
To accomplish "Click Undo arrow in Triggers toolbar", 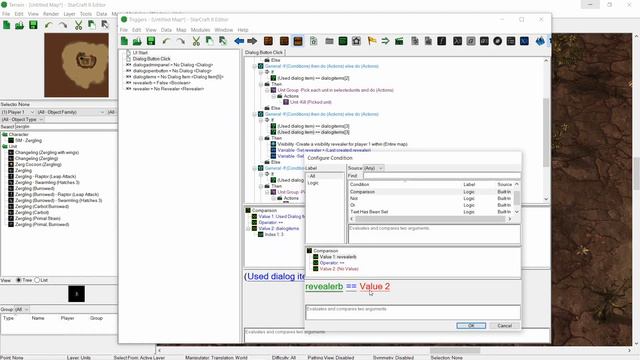I will (x=166, y=41).
